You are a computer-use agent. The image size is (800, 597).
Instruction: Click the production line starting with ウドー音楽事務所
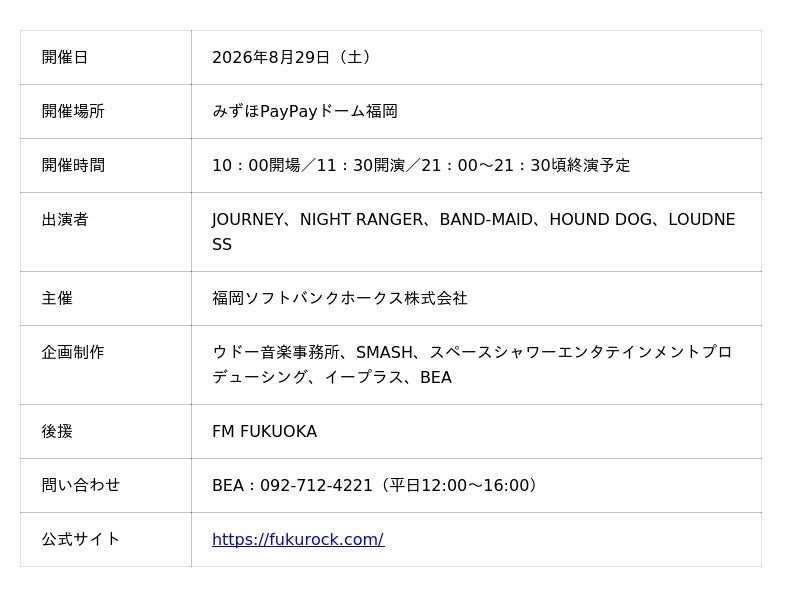[472, 352]
